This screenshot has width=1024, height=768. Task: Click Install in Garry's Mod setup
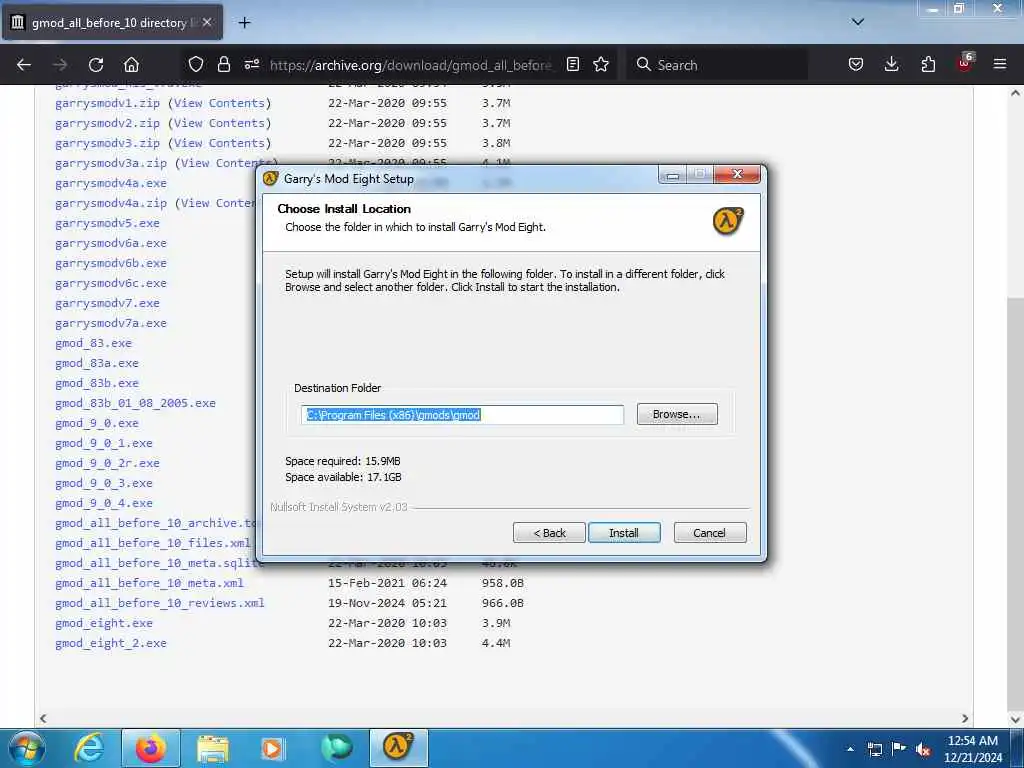(624, 533)
